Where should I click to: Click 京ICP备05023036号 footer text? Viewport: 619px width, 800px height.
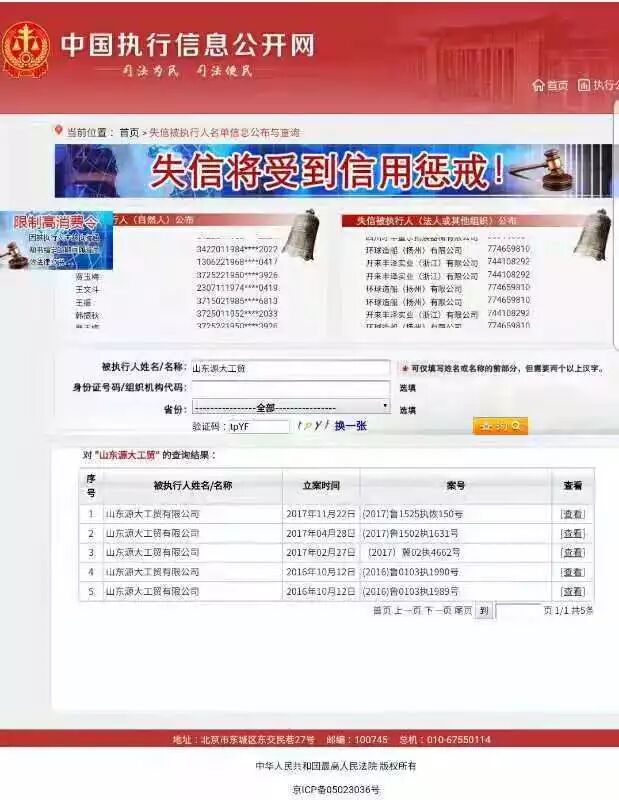pos(336,790)
